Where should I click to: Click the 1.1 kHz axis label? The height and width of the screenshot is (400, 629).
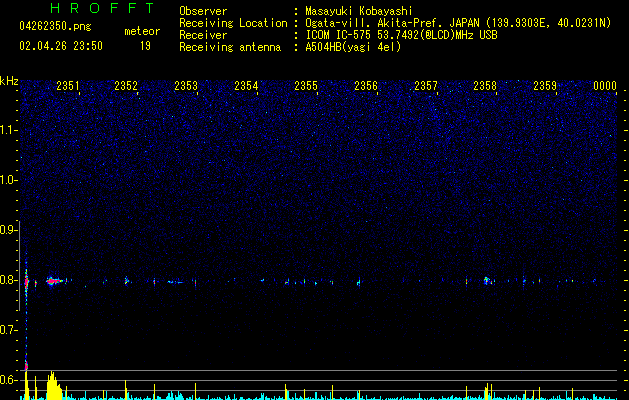tap(9, 130)
